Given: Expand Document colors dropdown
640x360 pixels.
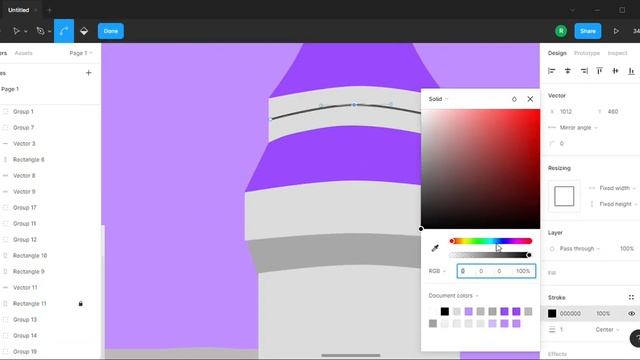Looking at the screenshot, I should click(453, 296).
